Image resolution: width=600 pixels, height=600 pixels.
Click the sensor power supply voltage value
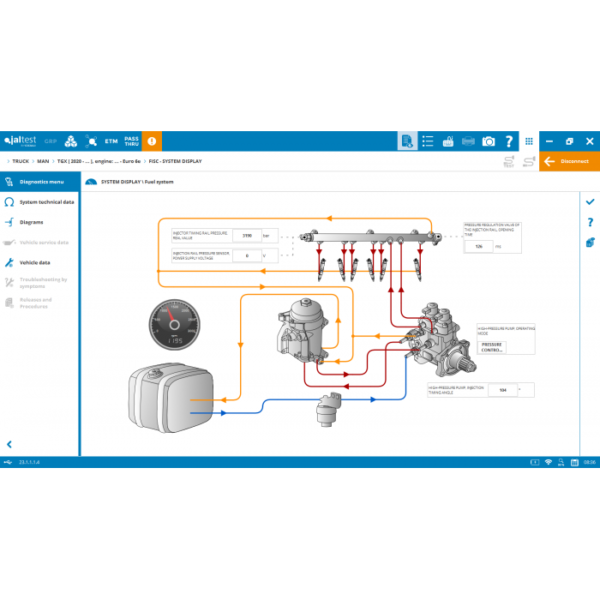click(x=247, y=256)
